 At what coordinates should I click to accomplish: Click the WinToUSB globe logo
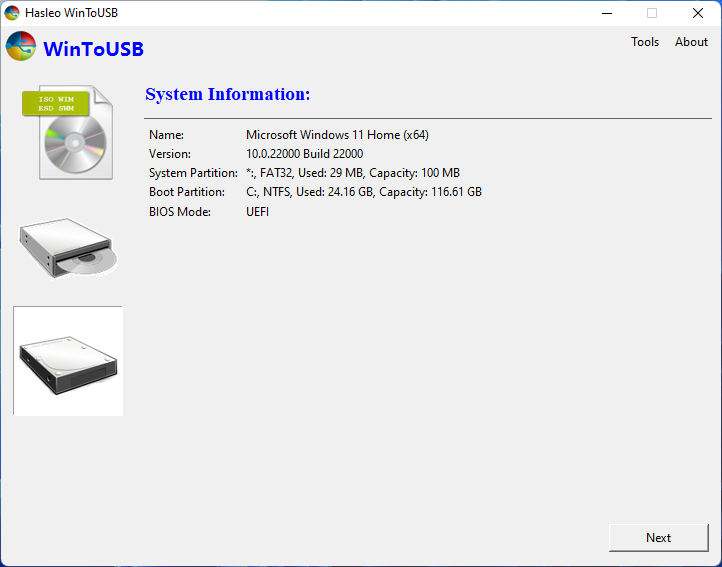point(21,46)
